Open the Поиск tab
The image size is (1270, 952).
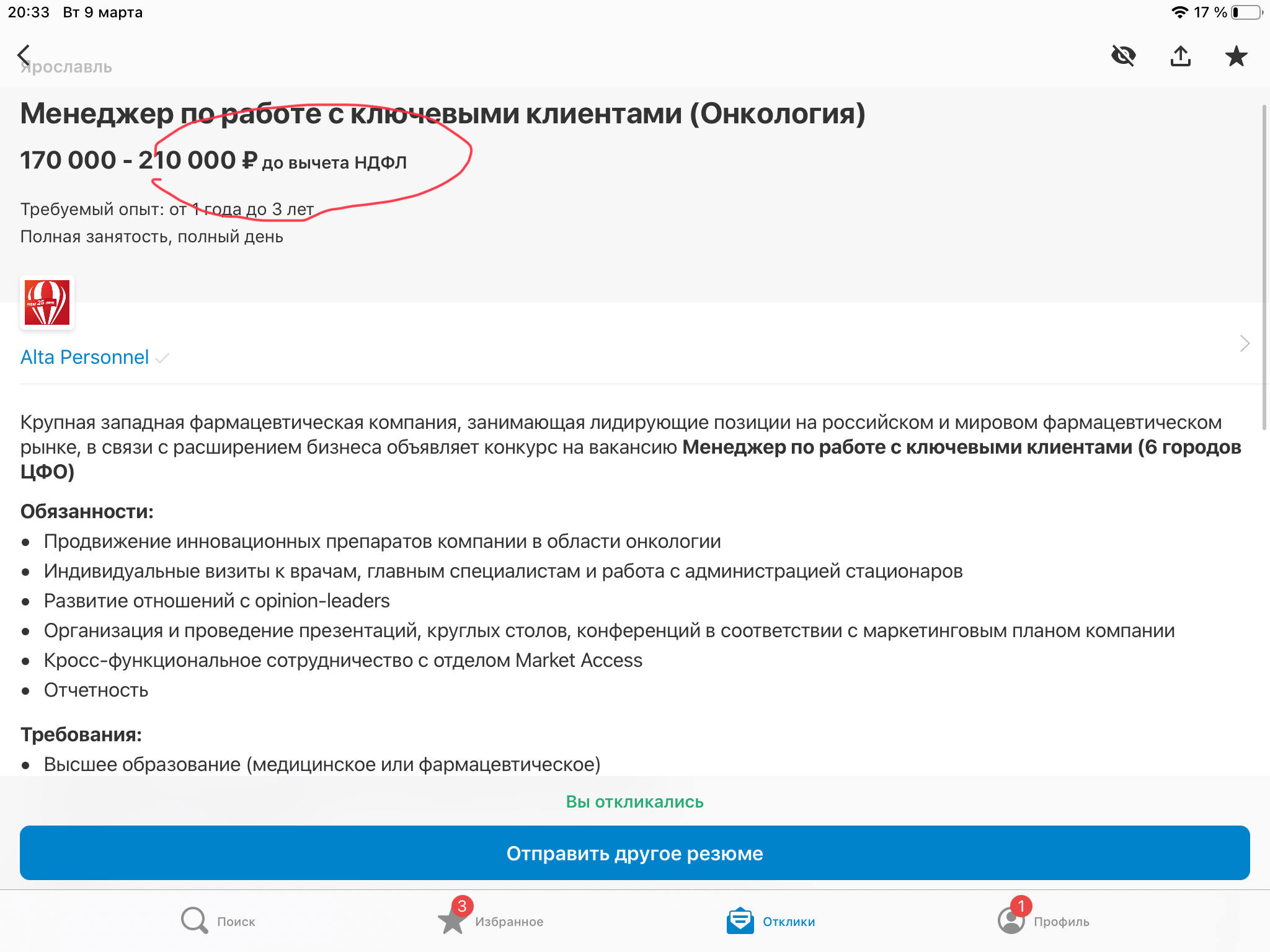point(218,921)
